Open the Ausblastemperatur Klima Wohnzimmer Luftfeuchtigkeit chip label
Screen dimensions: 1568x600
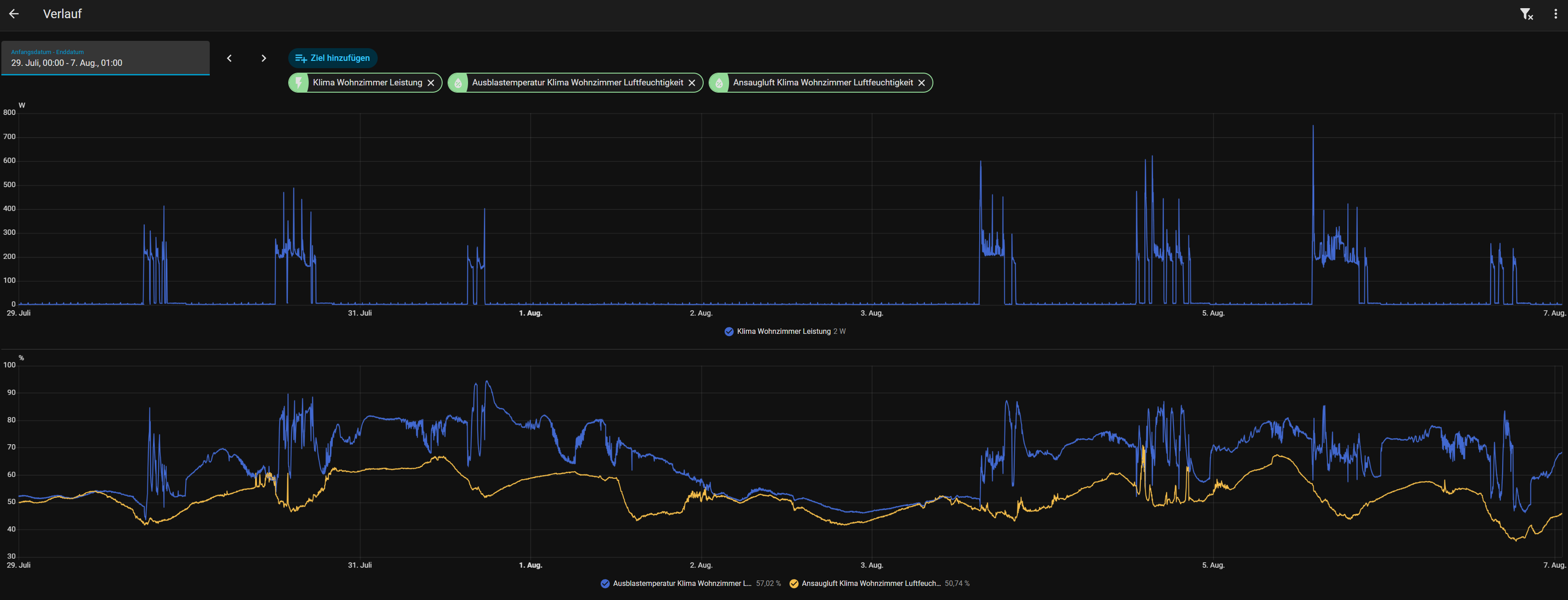[577, 83]
